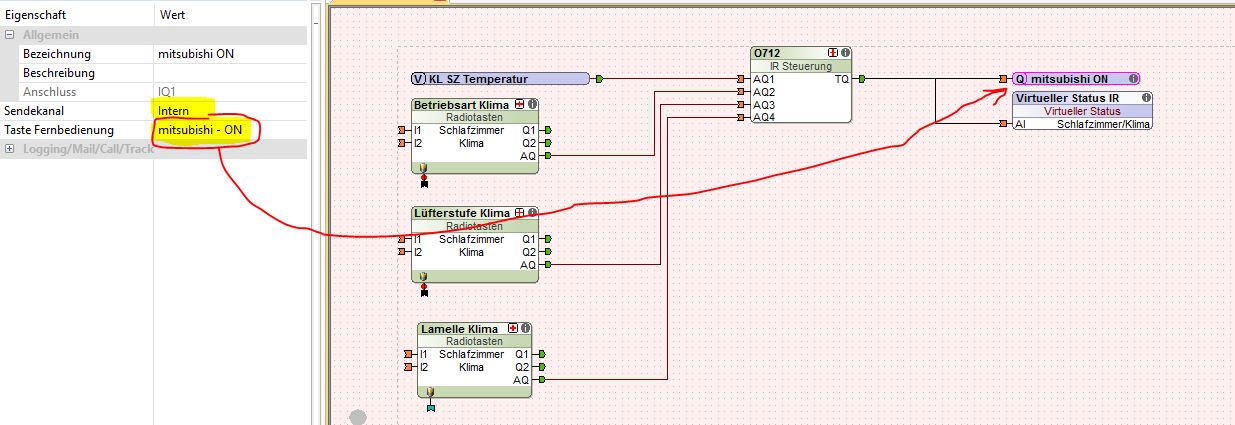Click red plus icon on Lüfterstufe Klima block
The image size is (1235, 425).
point(519,213)
